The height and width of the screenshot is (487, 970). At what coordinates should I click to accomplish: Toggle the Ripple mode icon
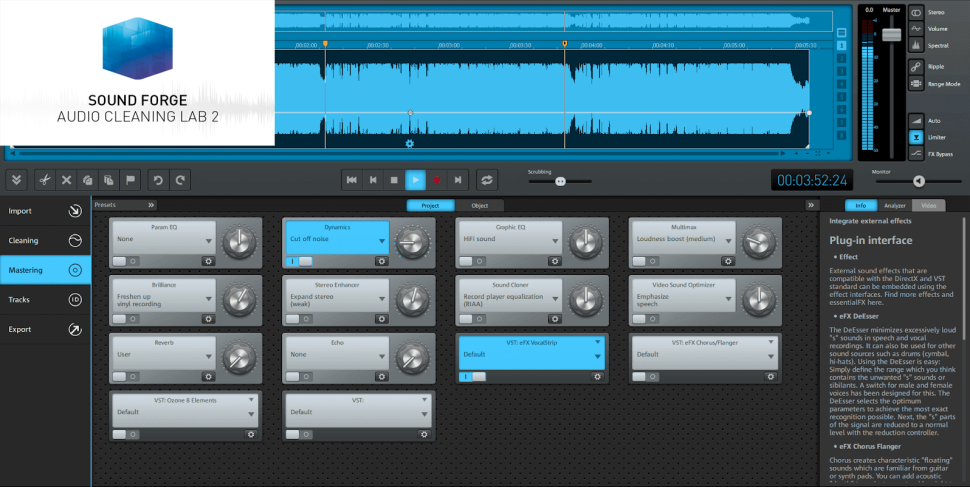click(916, 67)
